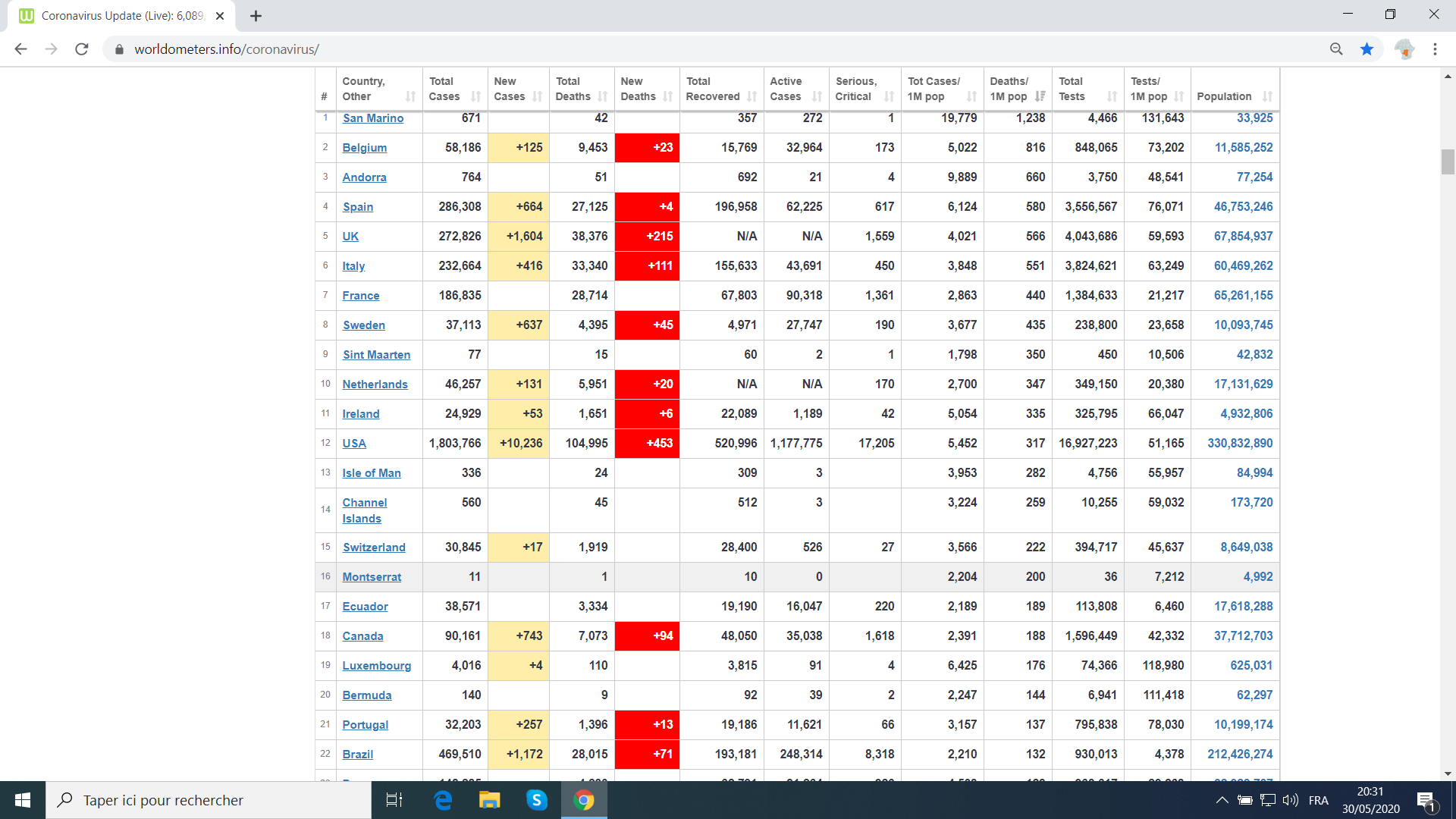Sort by Total Recovered column arrow

[x=752, y=96]
